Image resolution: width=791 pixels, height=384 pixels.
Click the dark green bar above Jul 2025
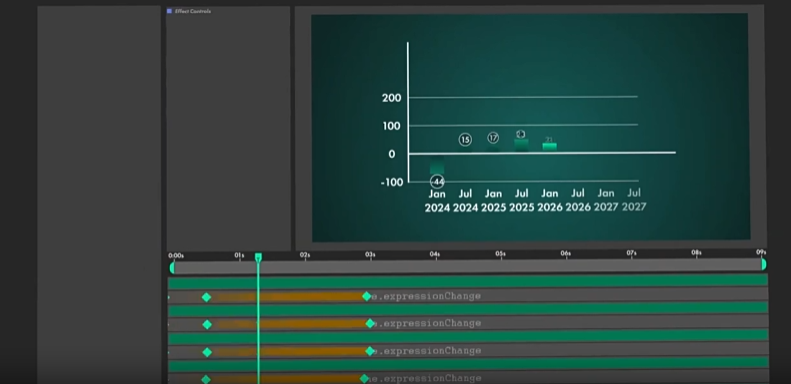point(521,145)
